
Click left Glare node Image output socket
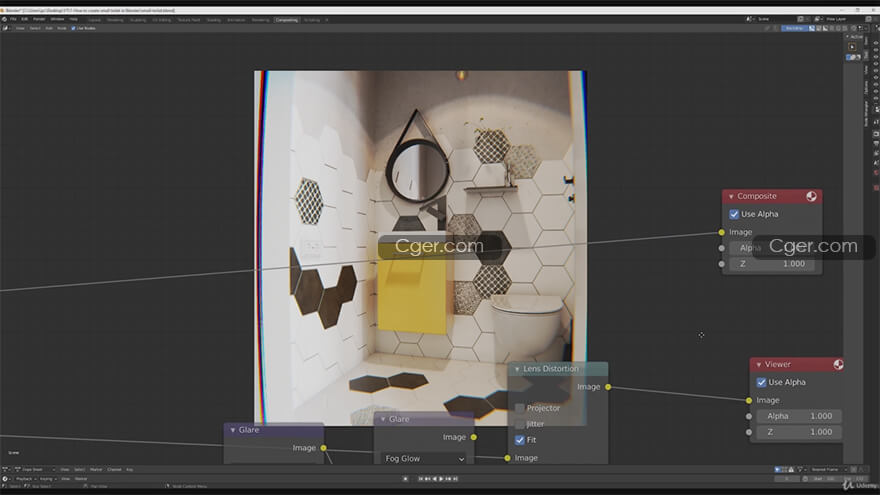click(323, 448)
